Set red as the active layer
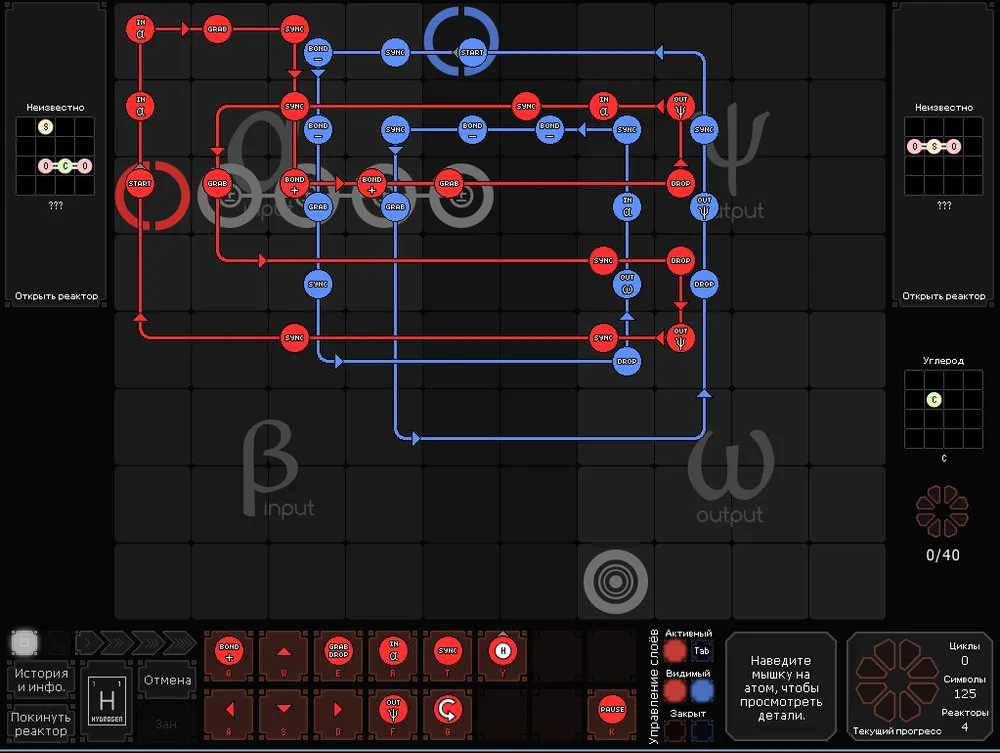 pos(675,651)
